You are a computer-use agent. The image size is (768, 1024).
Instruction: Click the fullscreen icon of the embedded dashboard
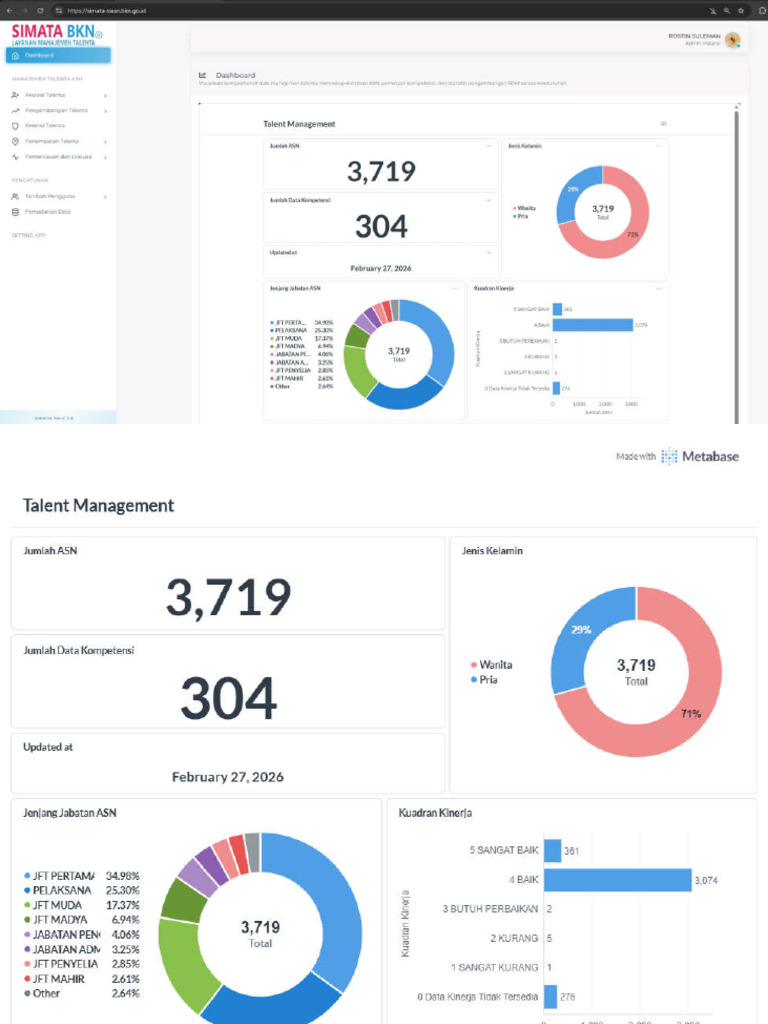tap(738, 104)
